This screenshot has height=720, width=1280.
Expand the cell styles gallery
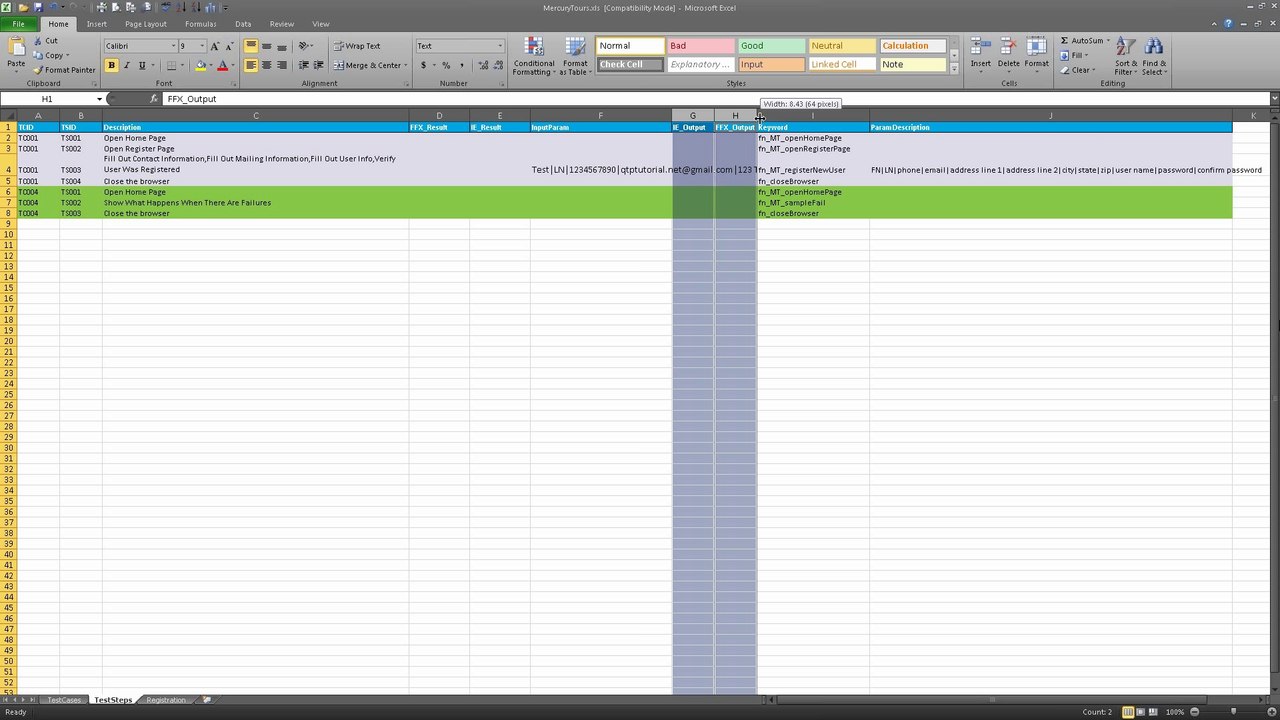pyautogui.click(x=954, y=69)
